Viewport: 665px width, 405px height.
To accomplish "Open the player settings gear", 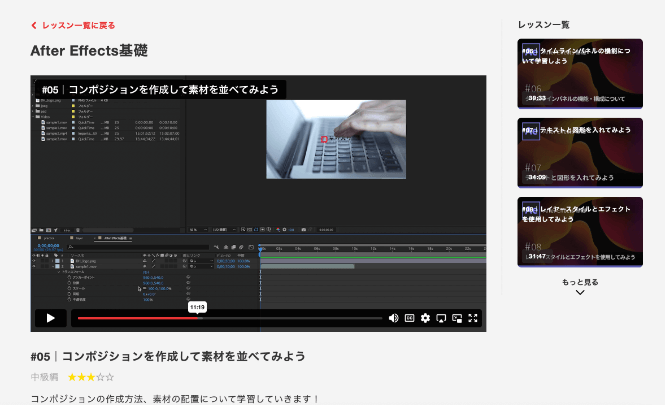I will pos(425,318).
